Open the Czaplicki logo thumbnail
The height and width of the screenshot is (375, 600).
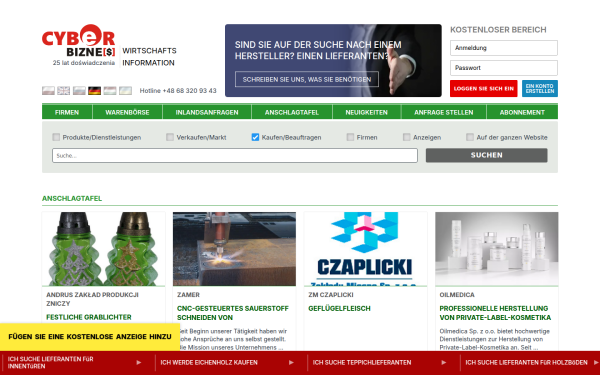(366, 249)
